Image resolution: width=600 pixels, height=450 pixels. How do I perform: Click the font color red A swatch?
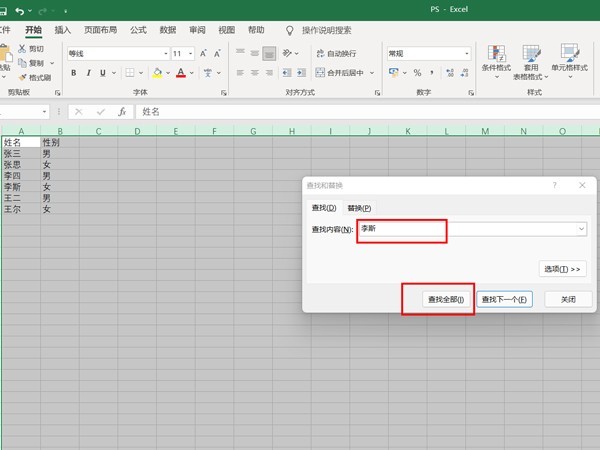(x=181, y=73)
